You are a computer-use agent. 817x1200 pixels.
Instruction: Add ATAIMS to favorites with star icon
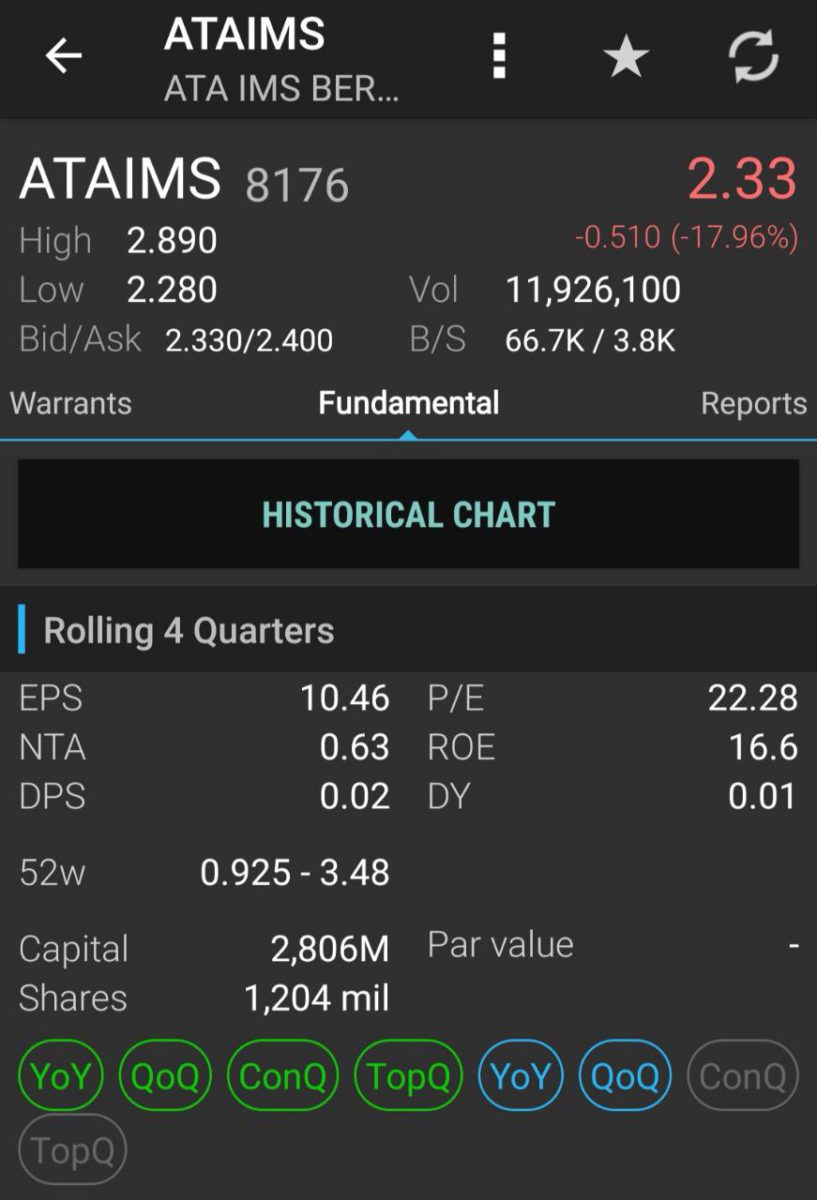point(627,56)
